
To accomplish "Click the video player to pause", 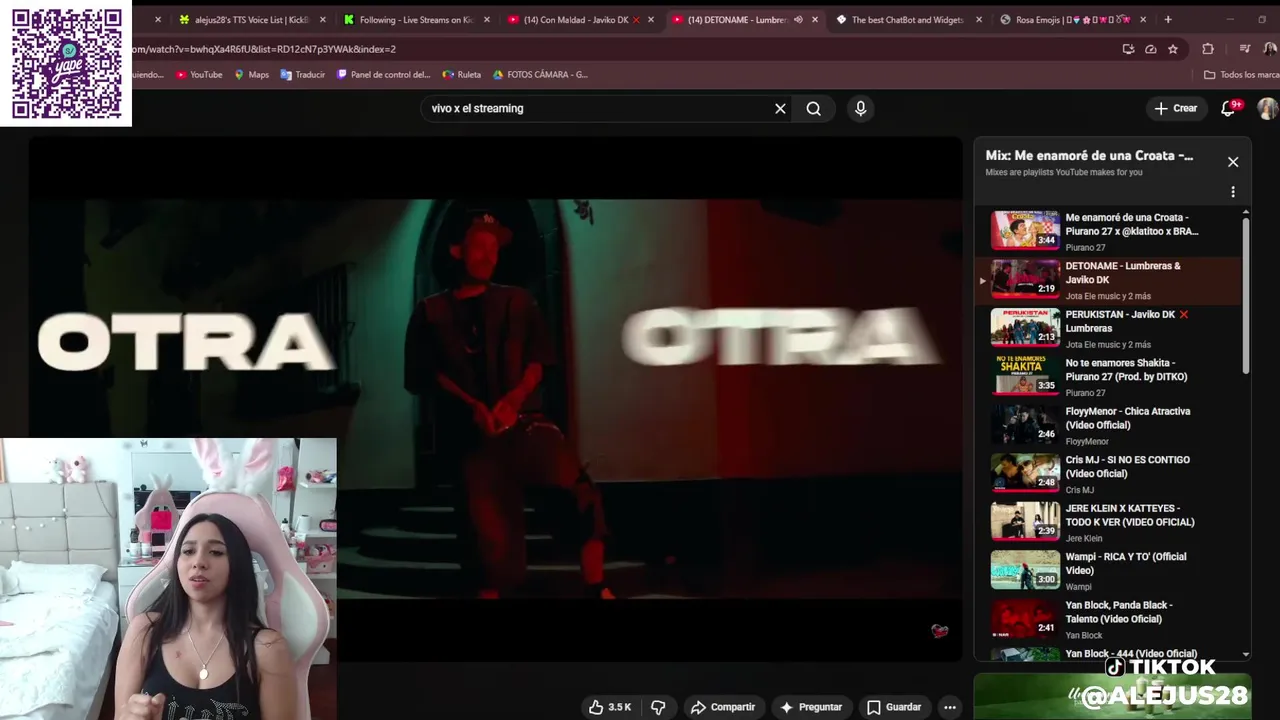I will [495, 398].
